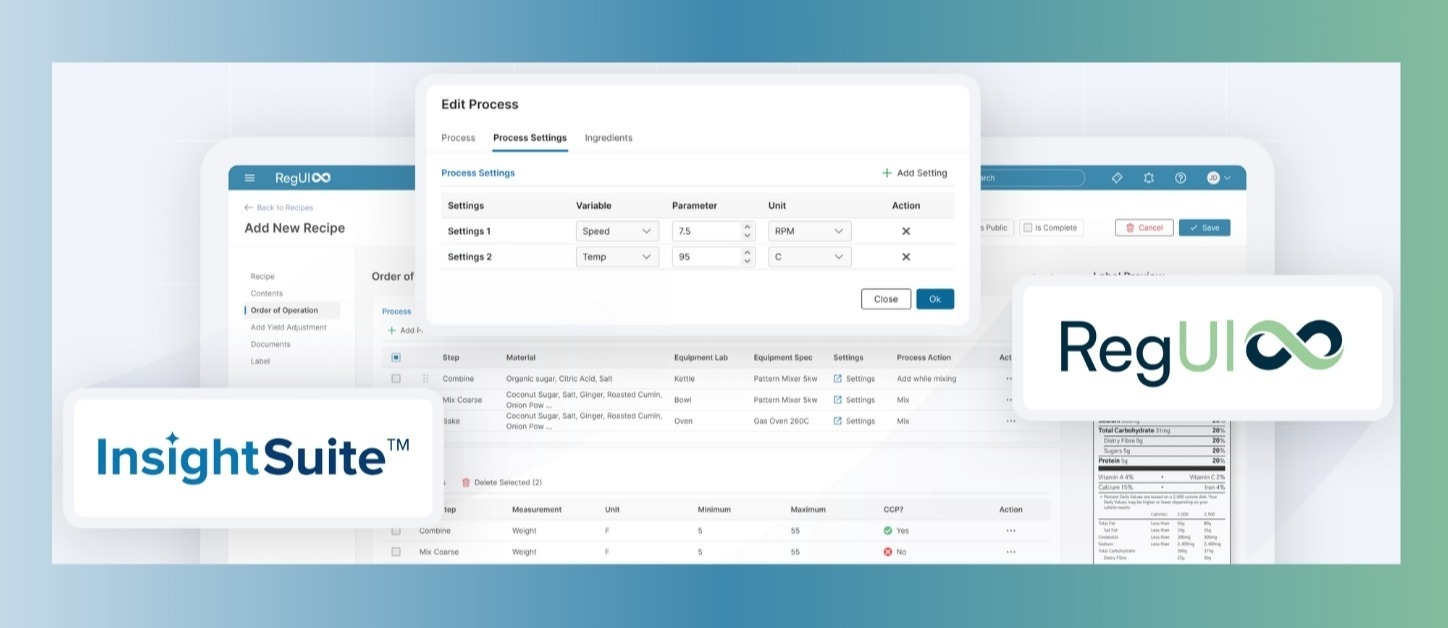Open the Label section in the sidebar
Image resolution: width=1448 pixels, height=628 pixels.
260,362
